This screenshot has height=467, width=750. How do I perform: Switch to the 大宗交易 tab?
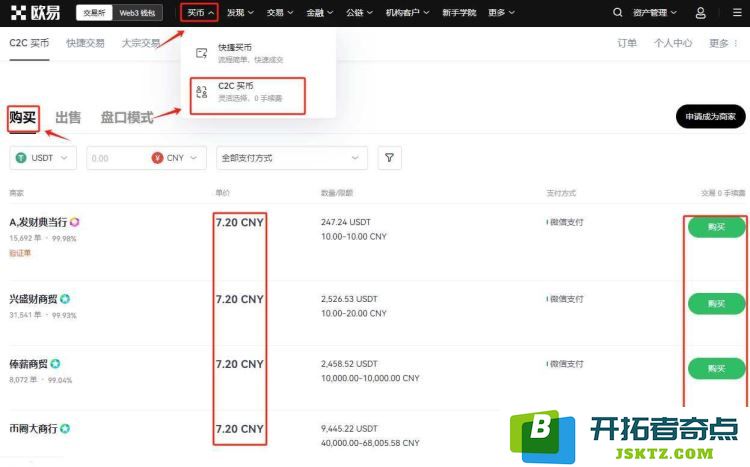(x=141, y=43)
